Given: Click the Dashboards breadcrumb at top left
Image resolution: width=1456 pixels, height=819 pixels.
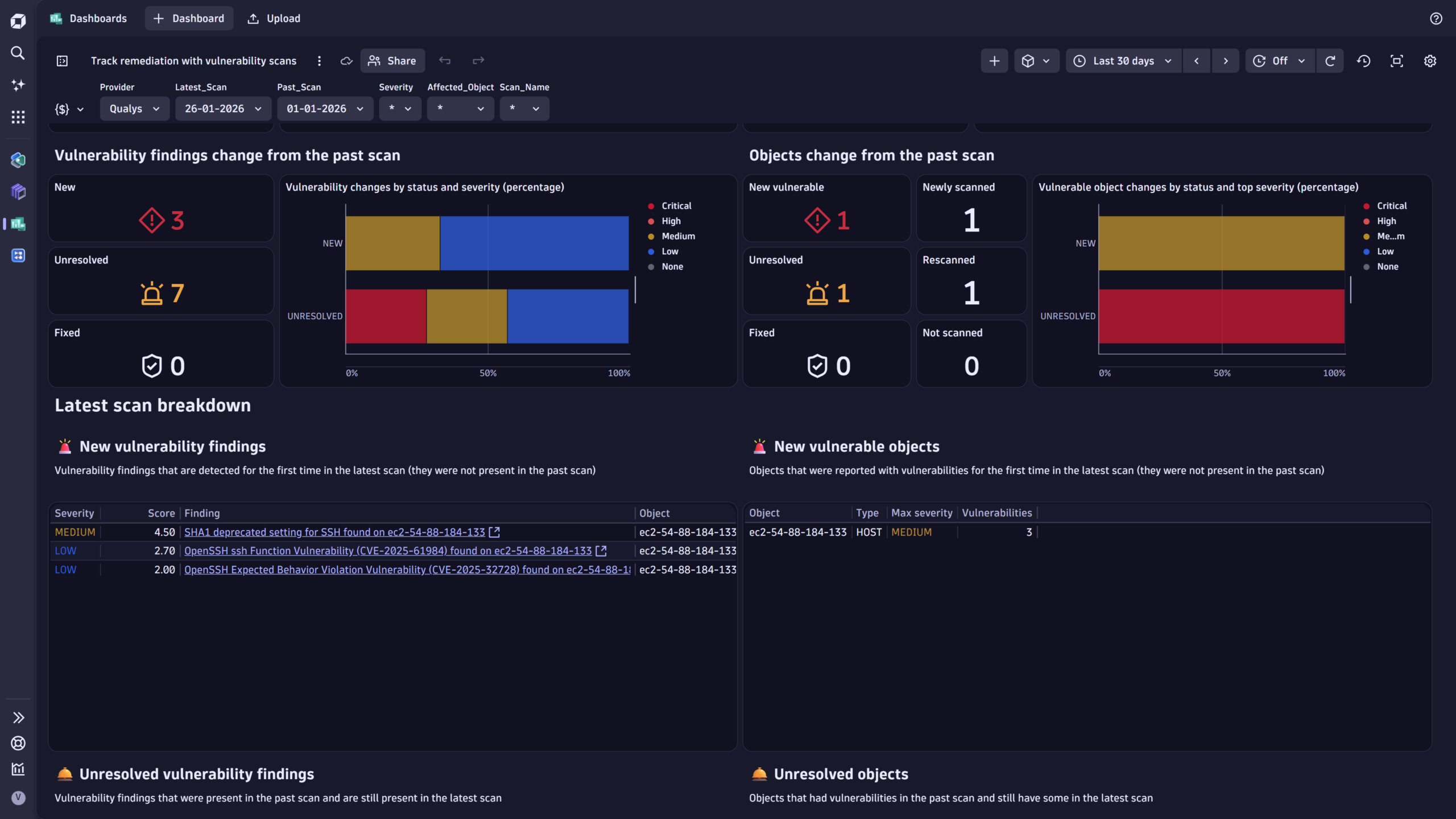Looking at the screenshot, I should [x=98, y=18].
